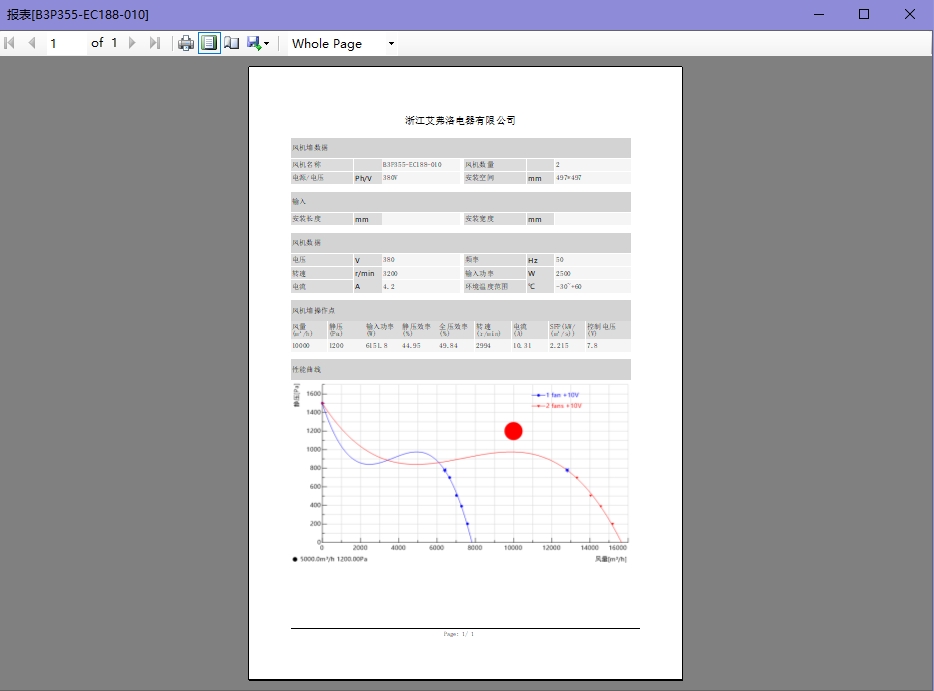Click the current value 4.2
Screen dimensions: 934x691
pyautogui.click(x=388, y=287)
